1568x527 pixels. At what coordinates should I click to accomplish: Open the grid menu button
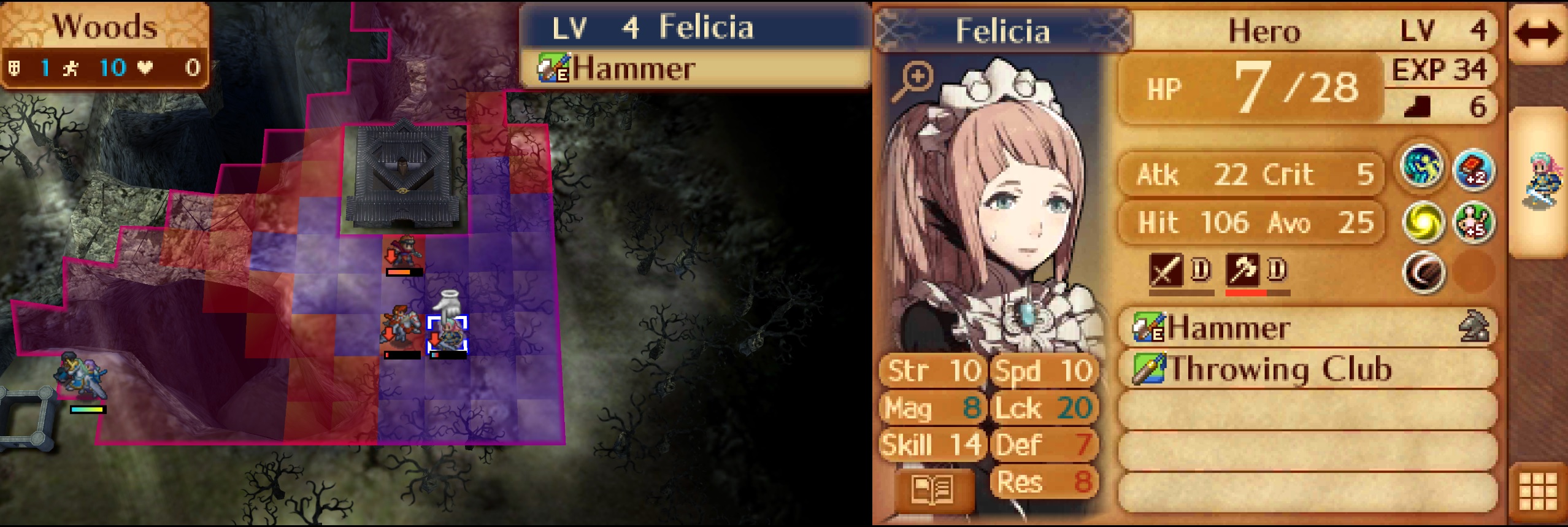(x=1539, y=491)
